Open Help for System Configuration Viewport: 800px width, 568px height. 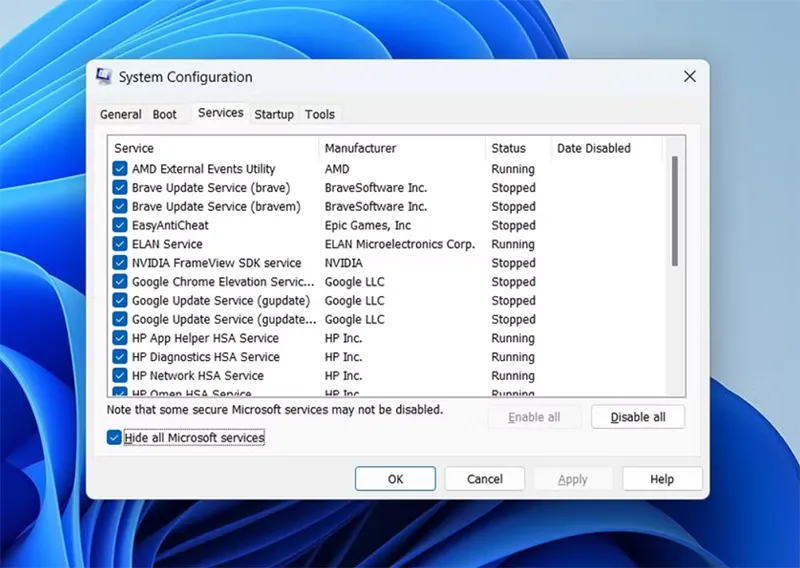pyautogui.click(x=662, y=479)
